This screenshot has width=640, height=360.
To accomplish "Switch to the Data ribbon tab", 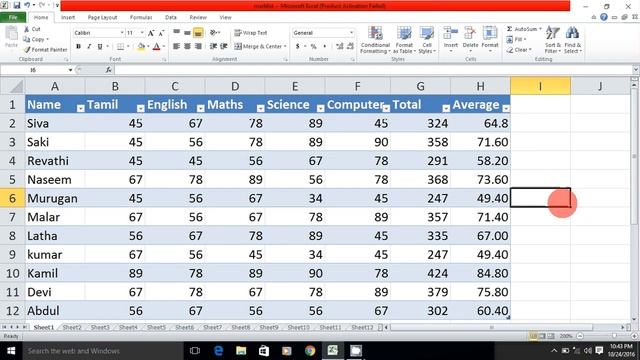I will click(171, 18).
